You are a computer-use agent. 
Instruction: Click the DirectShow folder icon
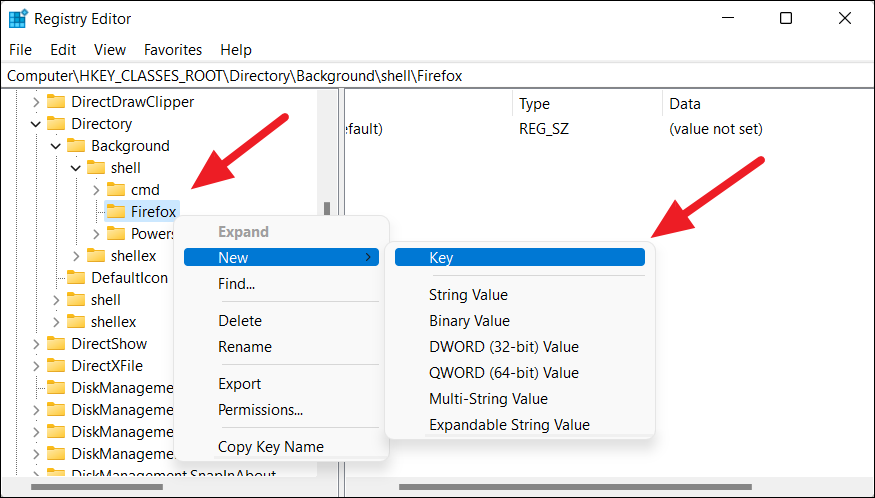click(55, 343)
